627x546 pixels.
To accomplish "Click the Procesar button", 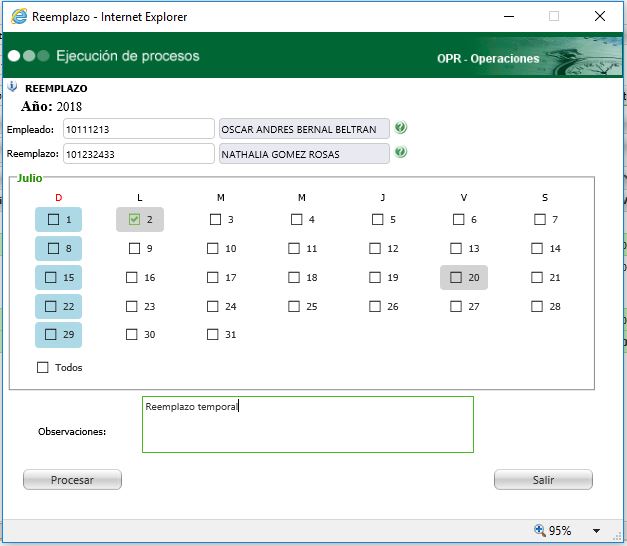I will pos(72,480).
